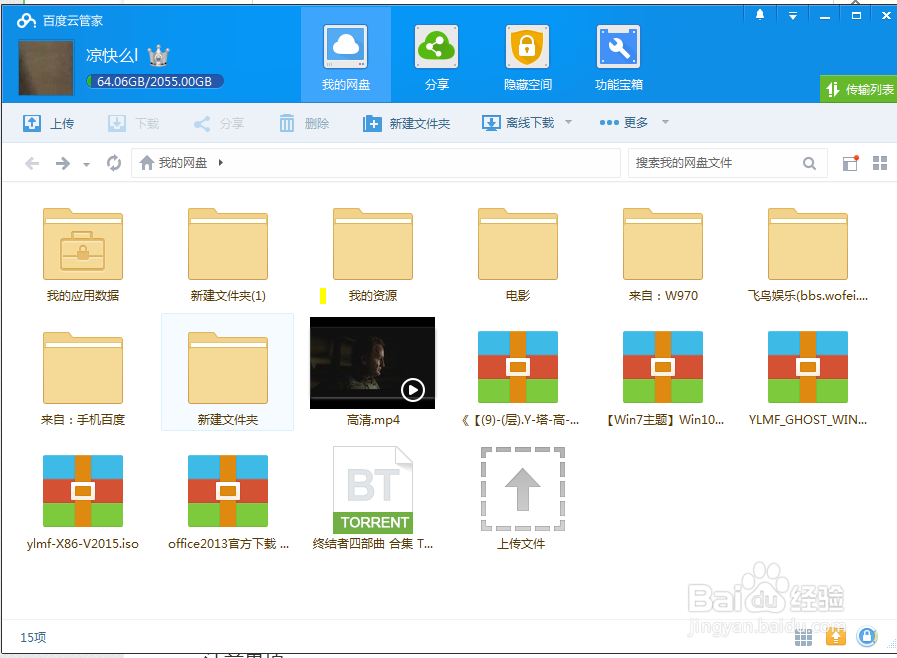The height and width of the screenshot is (658, 897).
Task: Click the 上传文件 placeholder tile
Action: pos(522,499)
